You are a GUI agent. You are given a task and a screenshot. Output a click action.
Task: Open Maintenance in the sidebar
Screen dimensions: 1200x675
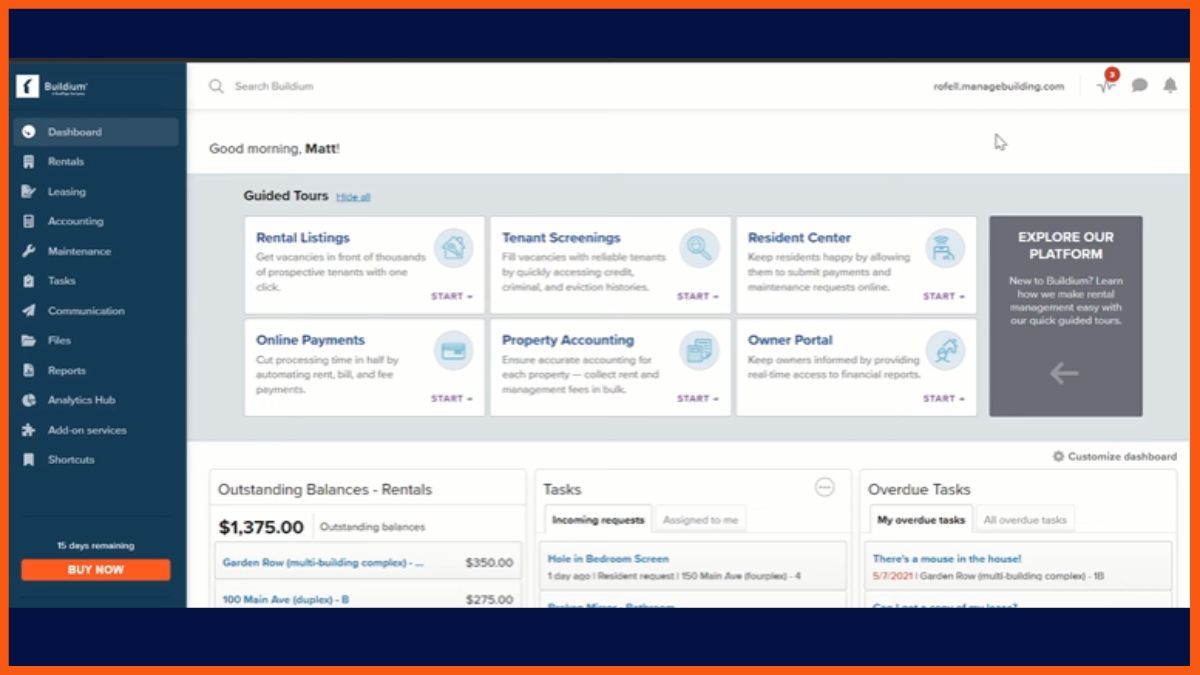[79, 251]
